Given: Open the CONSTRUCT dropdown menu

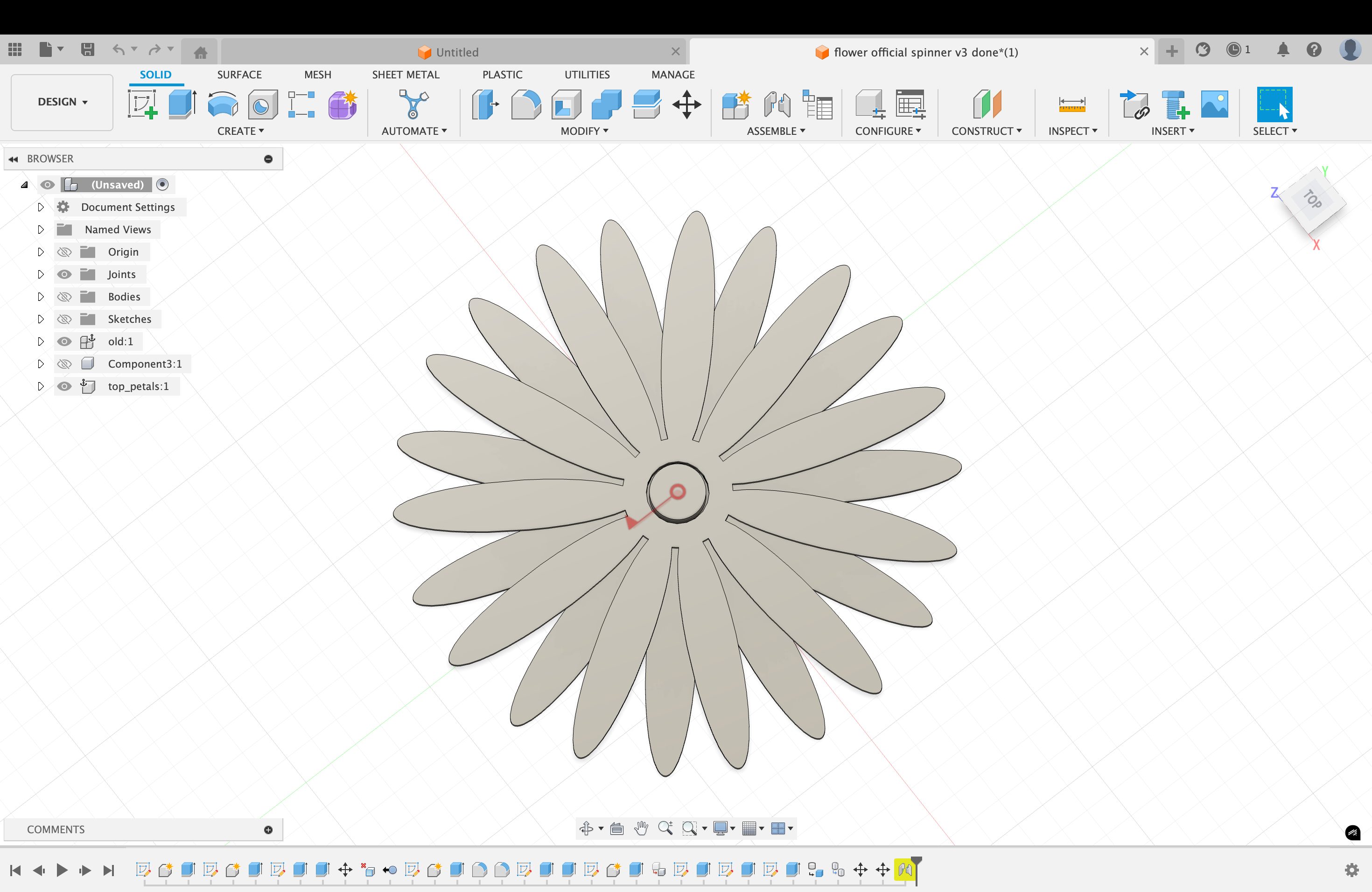Looking at the screenshot, I should pyautogui.click(x=987, y=131).
